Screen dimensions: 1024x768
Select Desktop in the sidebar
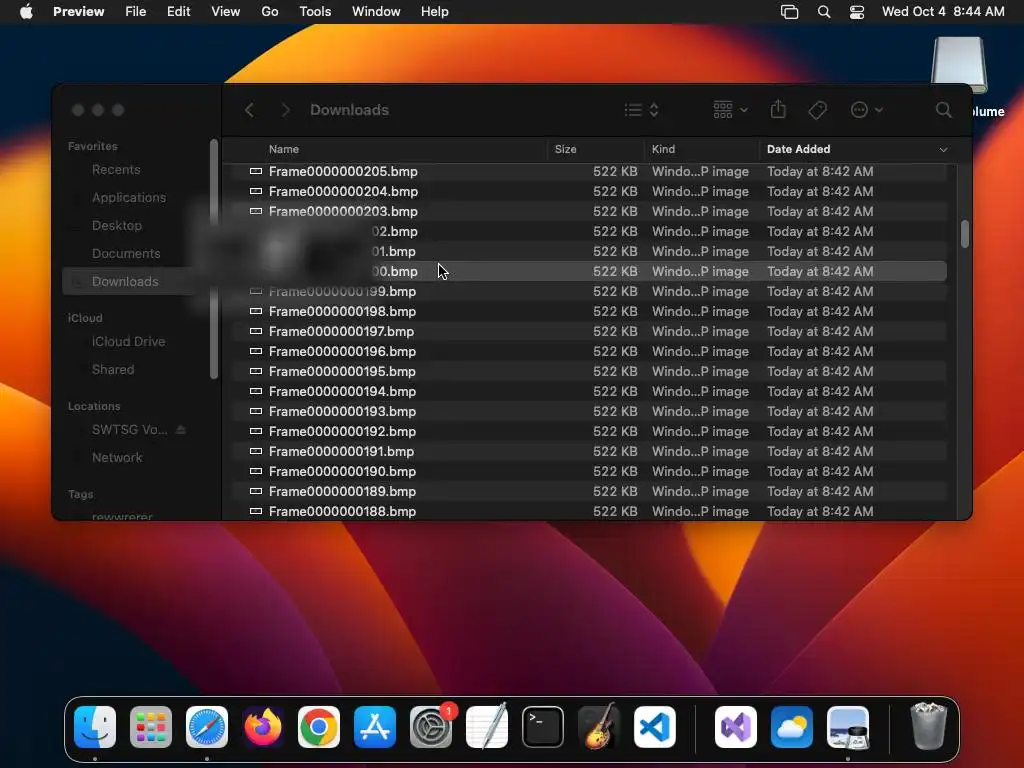pyautogui.click(x=117, y=225)
